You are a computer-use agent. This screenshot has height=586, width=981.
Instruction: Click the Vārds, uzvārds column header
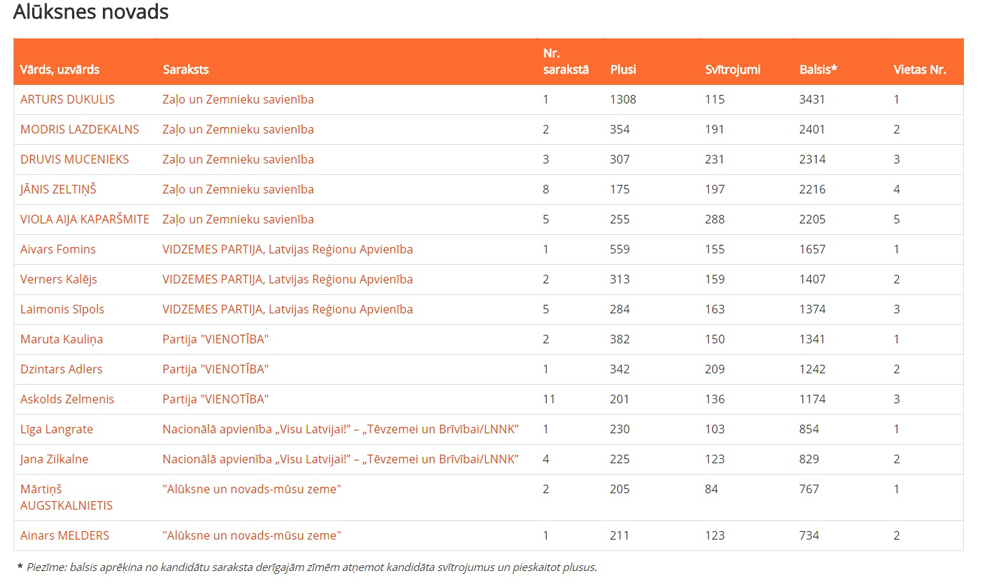coord(59,69)
